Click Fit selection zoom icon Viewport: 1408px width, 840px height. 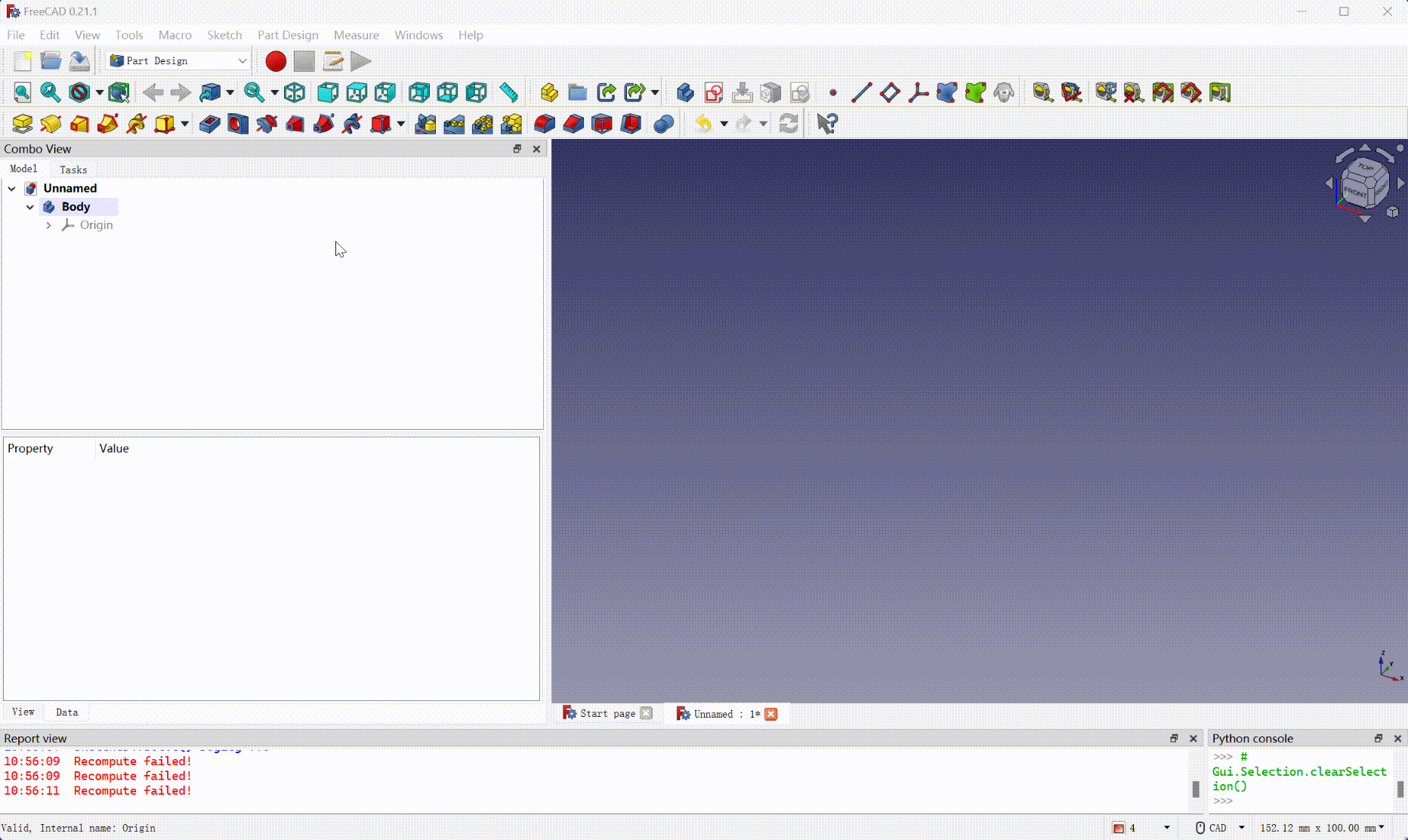50,93
